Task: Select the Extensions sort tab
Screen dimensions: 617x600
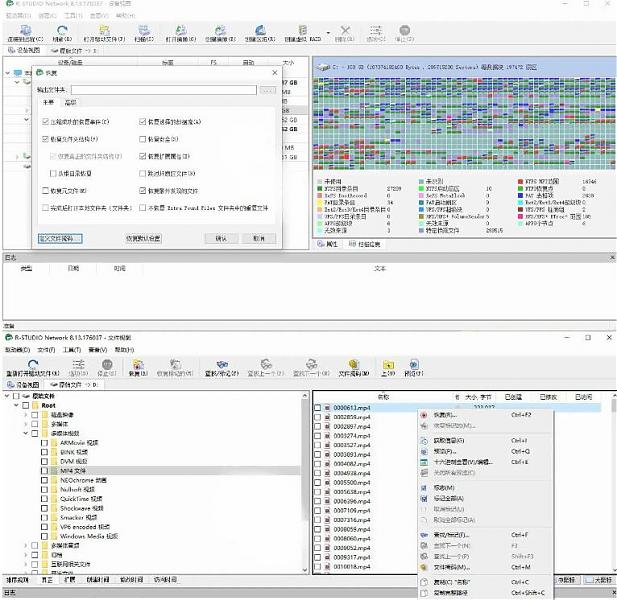Action: 71,579
